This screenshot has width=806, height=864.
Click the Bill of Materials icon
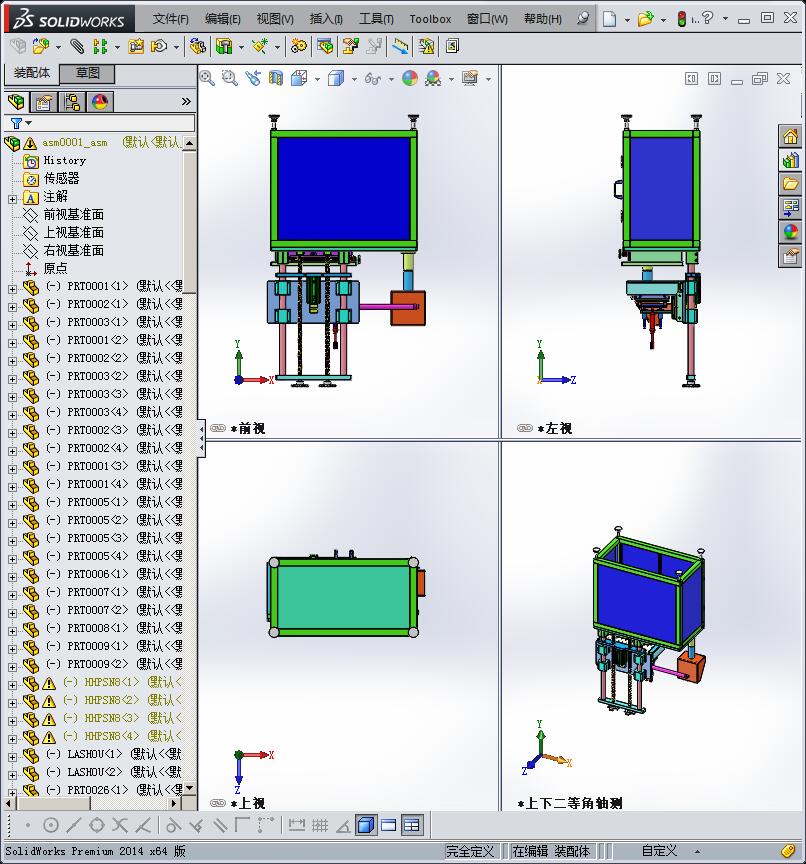pos(326,46)
